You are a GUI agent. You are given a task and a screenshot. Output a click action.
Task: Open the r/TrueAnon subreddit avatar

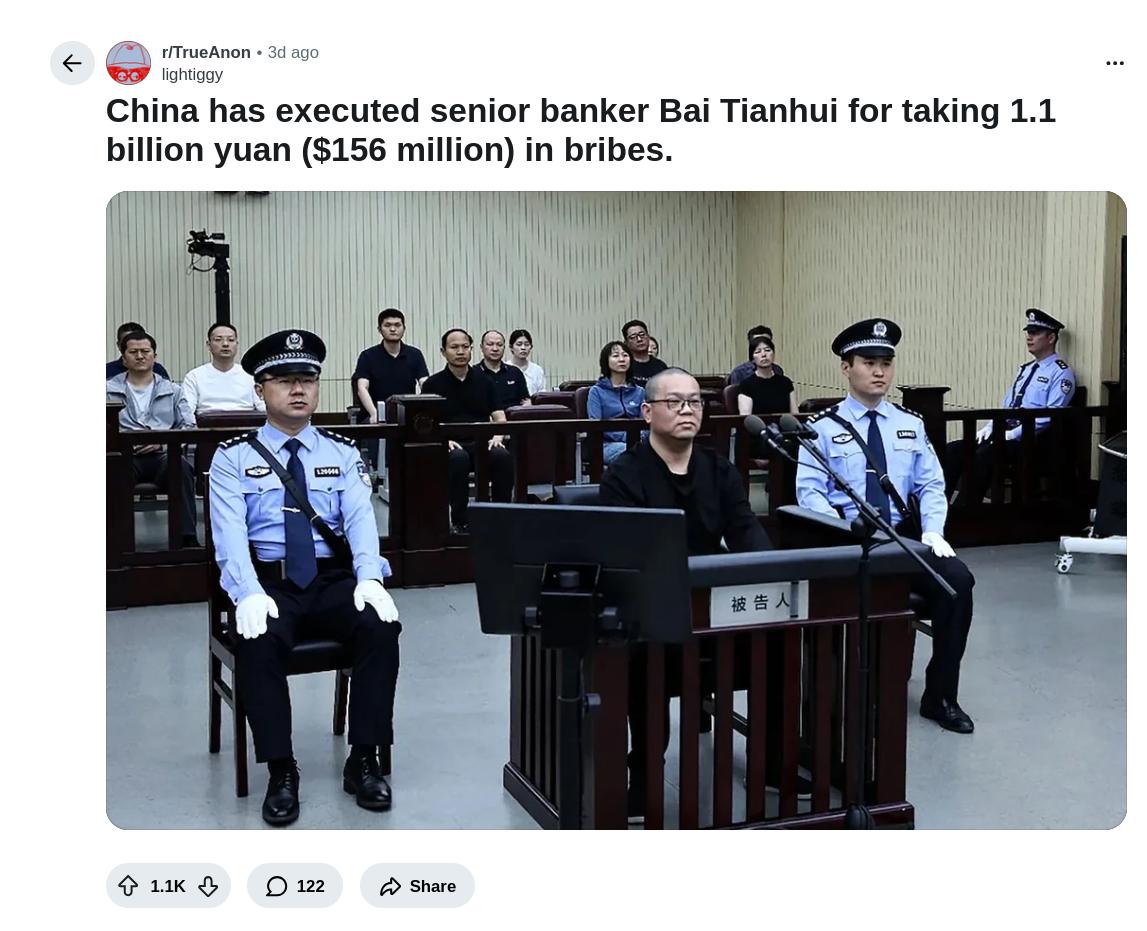point(129,63)
